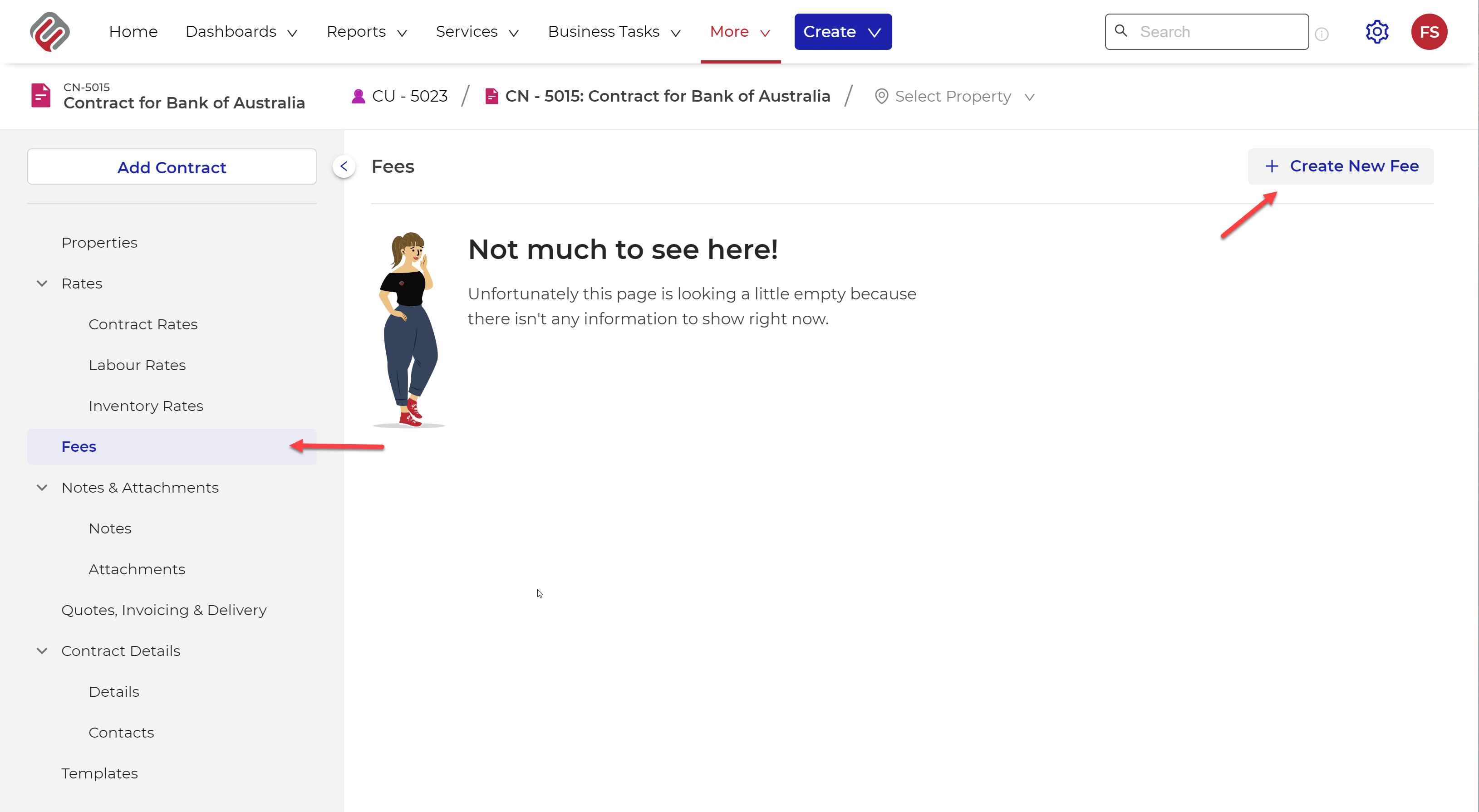The width and height of the screenshot is (1479, 812).
Task: Click the property location pin icon
Action: 881,97
